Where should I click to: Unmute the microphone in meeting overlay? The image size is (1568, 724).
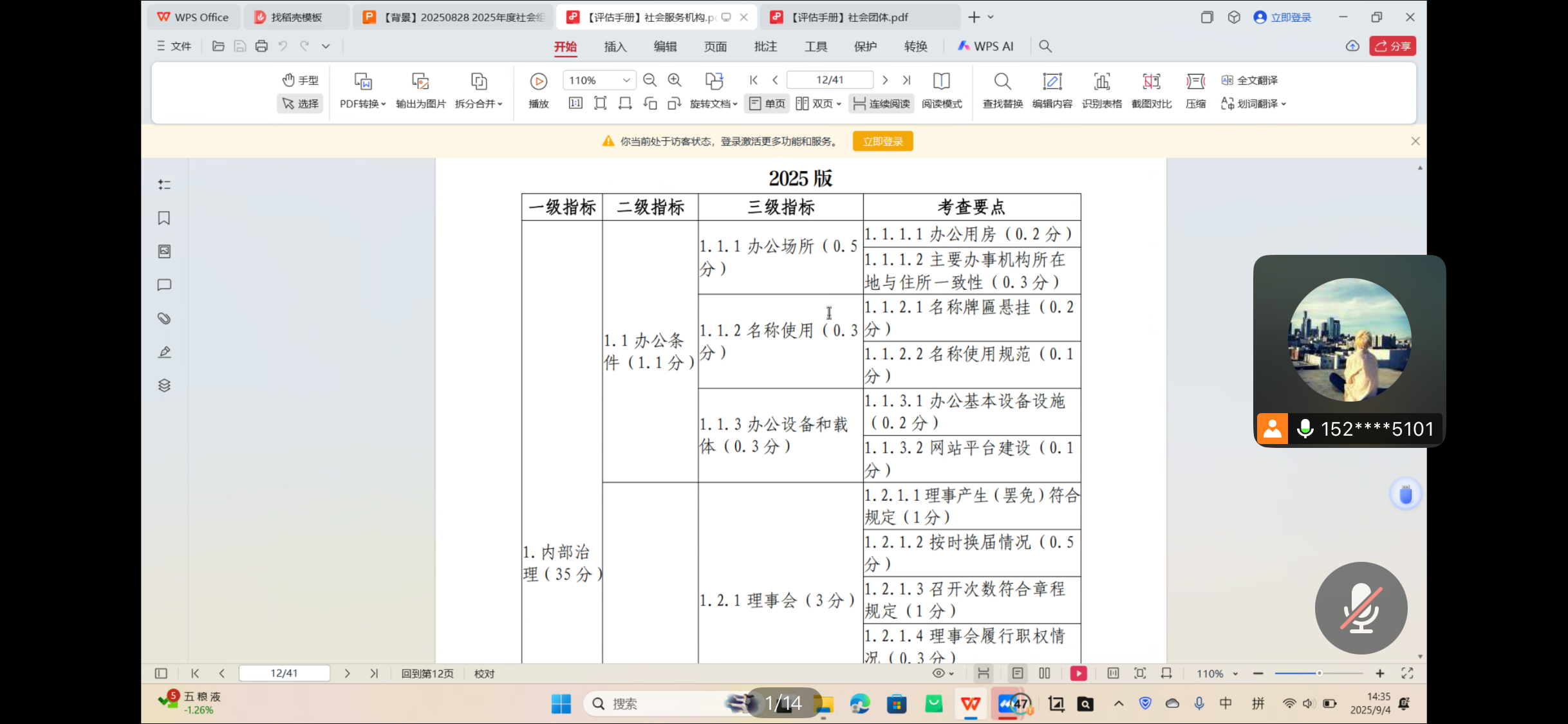coord(1361,608)
